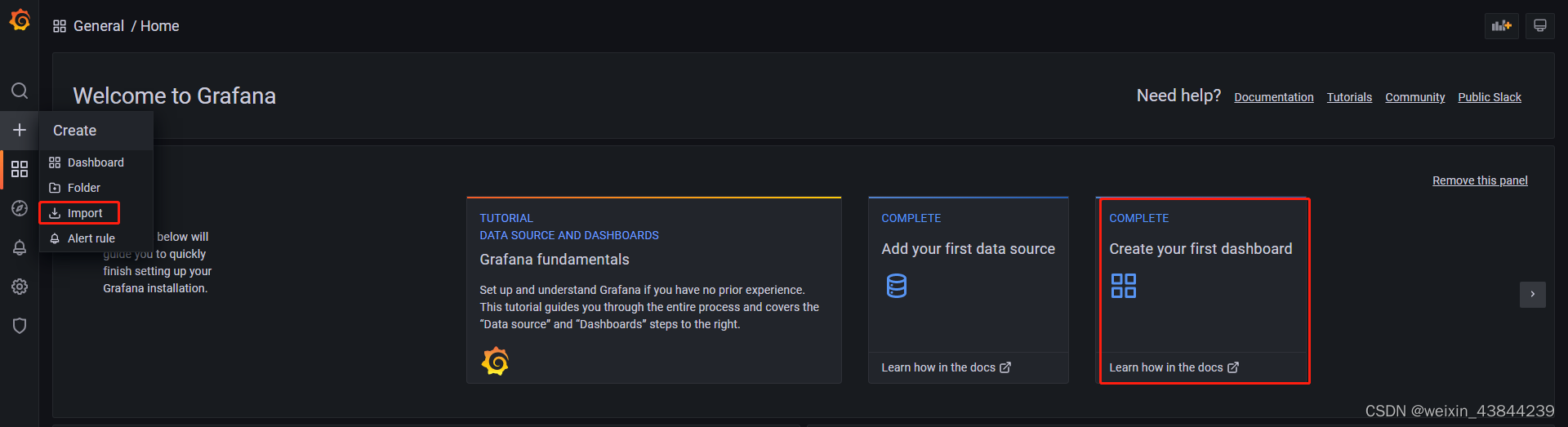Select Folder from the Create menu
The width and height of the screenshot is (1568, 427).
[83, 188]
